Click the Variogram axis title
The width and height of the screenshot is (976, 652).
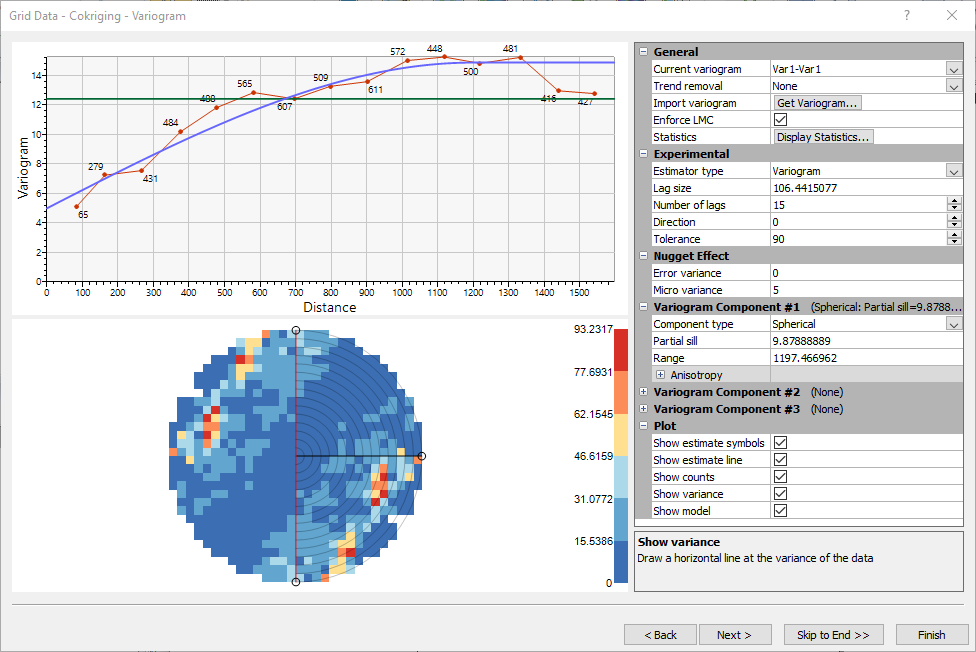tap(23, 168)
